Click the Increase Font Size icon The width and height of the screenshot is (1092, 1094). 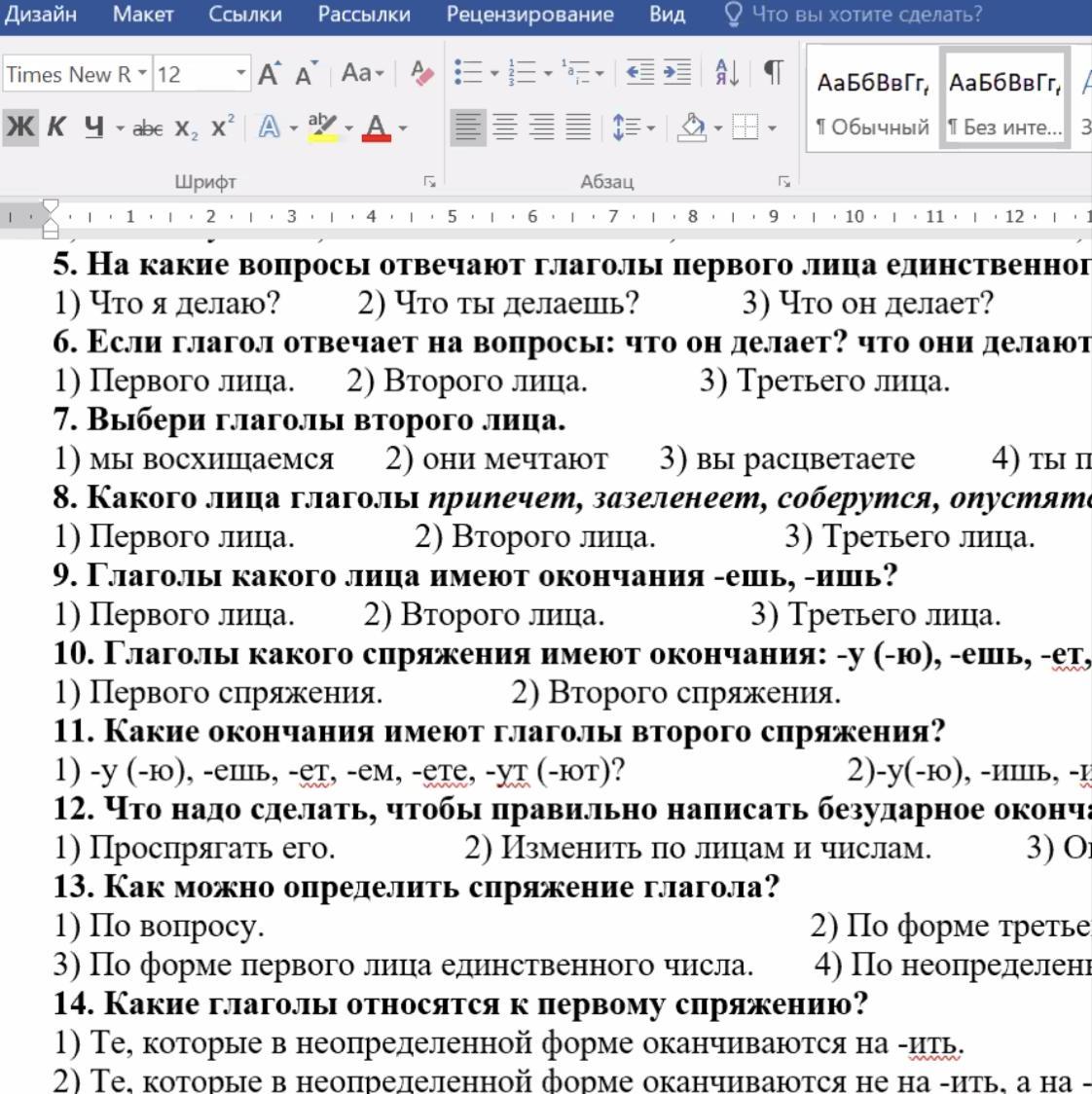(269, 74)
